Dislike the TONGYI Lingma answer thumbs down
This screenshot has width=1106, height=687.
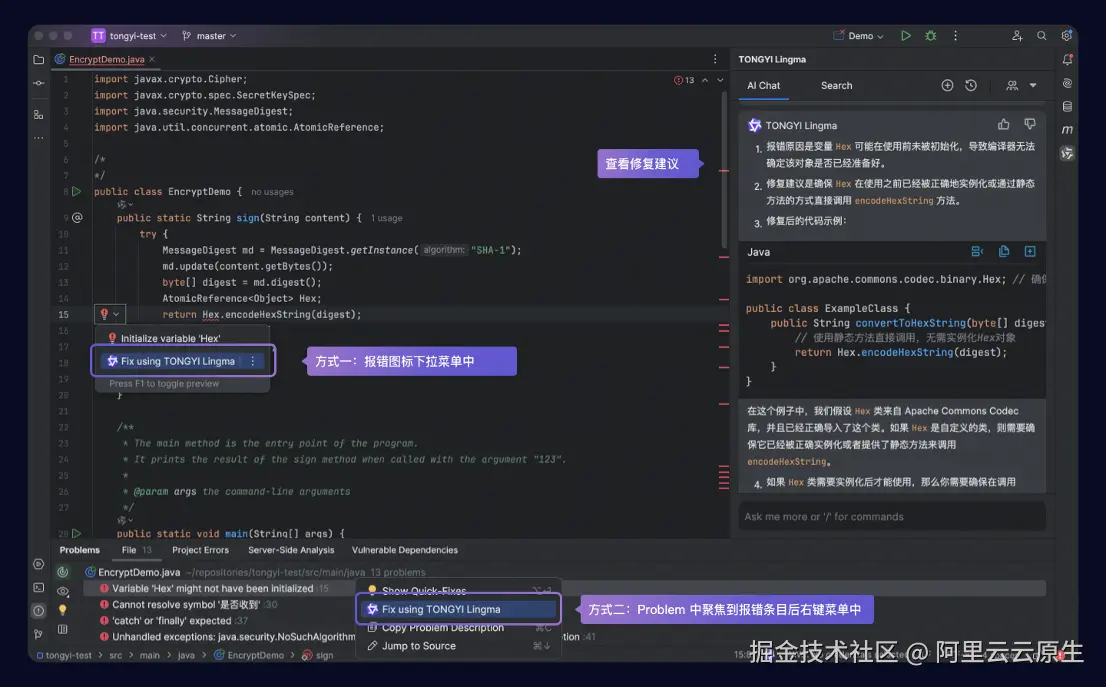click(1030, 125)
